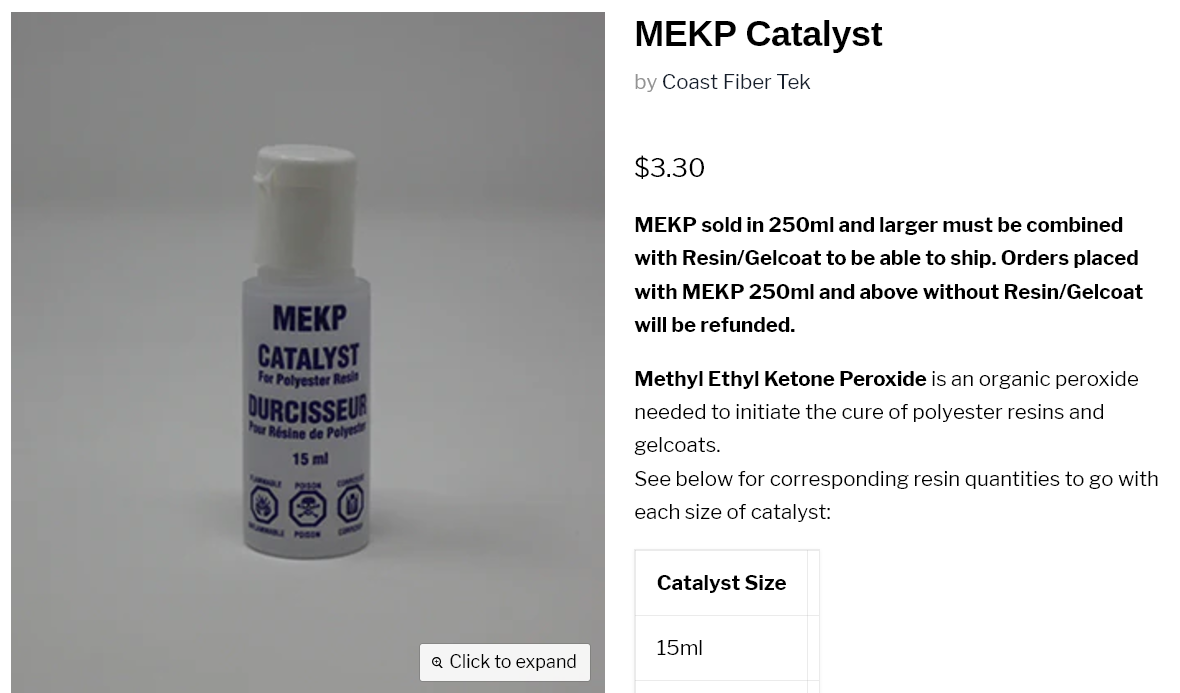Click the bold "Methyl Ethyl Ketone Peroxide" text
1180x693 pixels.
(780, 379)
